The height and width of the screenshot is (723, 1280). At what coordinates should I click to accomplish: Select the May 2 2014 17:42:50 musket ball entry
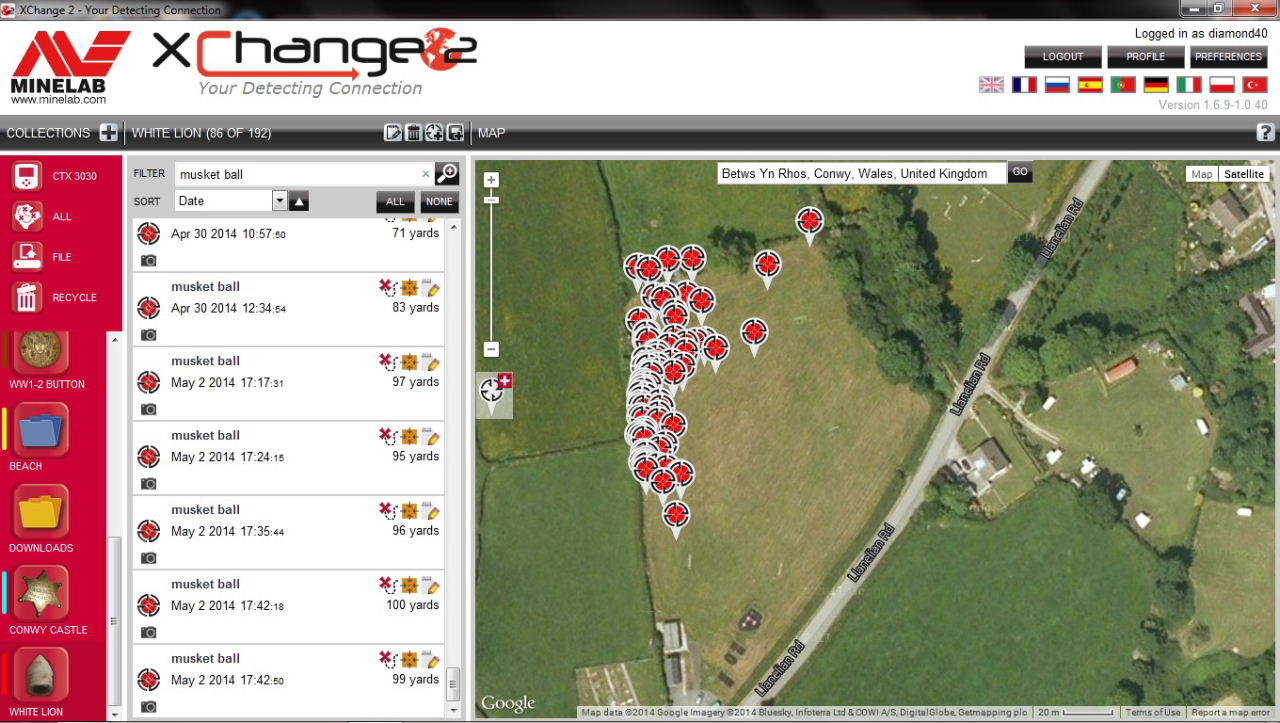pos(288,680)
